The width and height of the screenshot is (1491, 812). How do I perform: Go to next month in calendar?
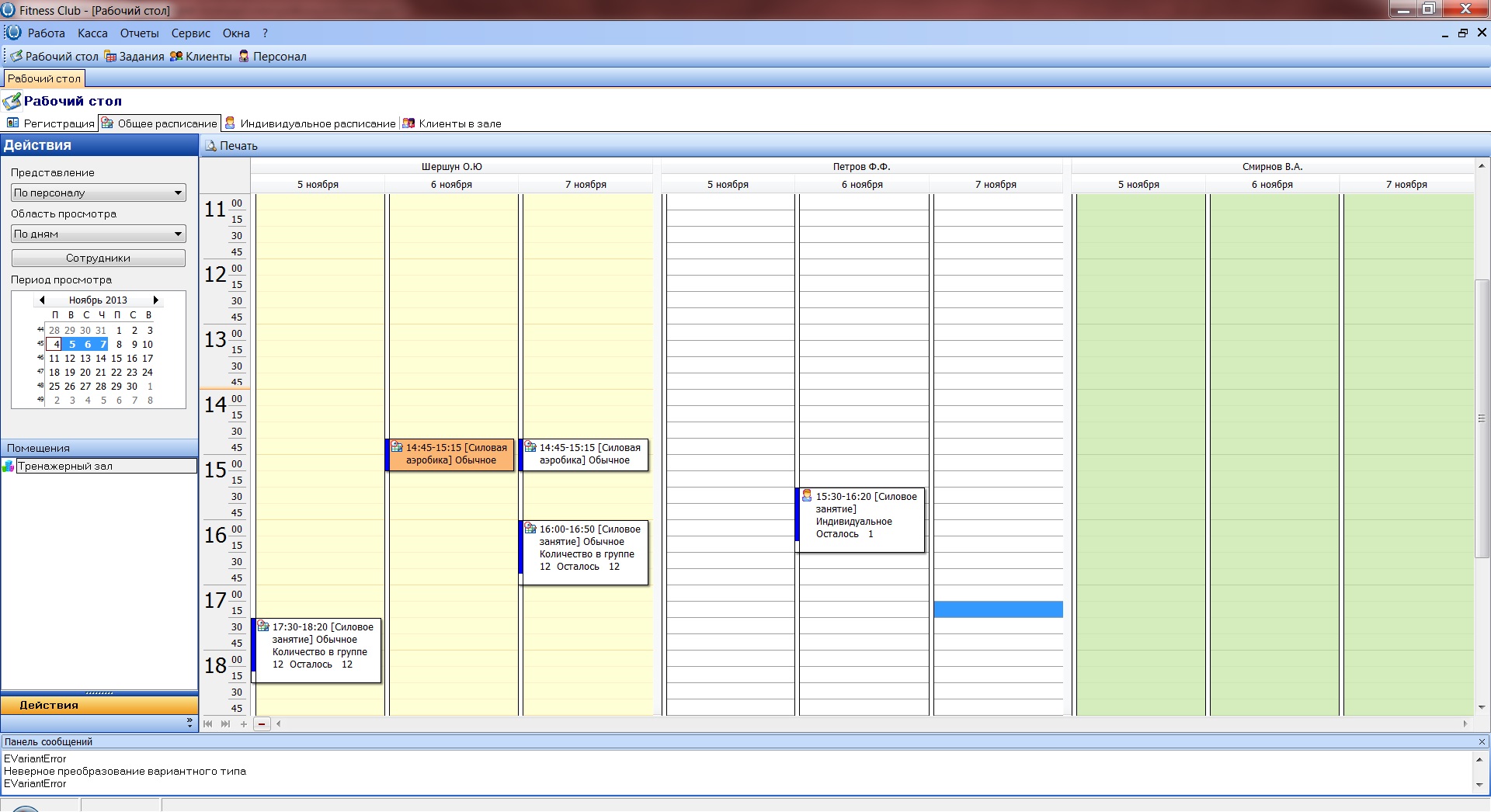coord(155,300)
